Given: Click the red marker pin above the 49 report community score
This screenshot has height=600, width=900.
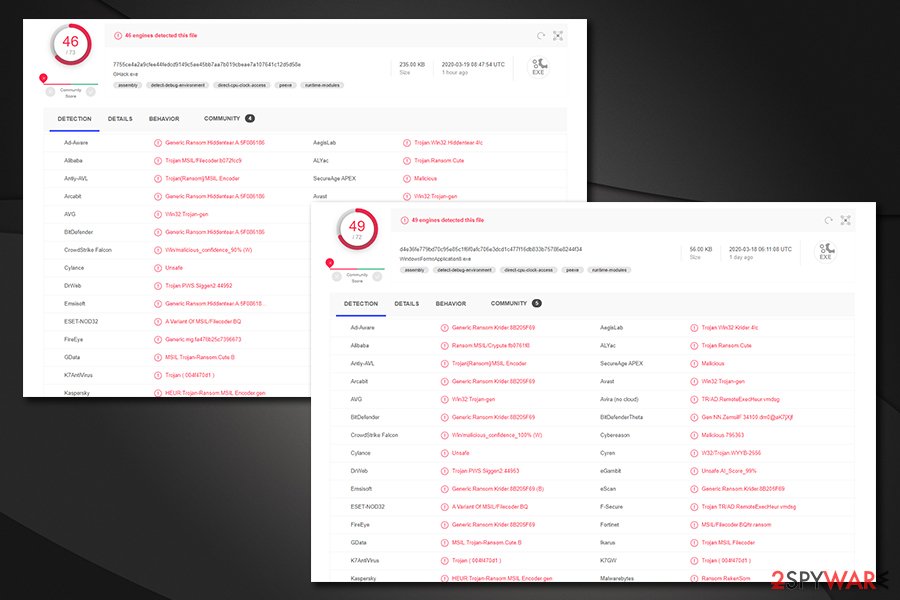Looking at the screenshot, I should tap(329, 263).
